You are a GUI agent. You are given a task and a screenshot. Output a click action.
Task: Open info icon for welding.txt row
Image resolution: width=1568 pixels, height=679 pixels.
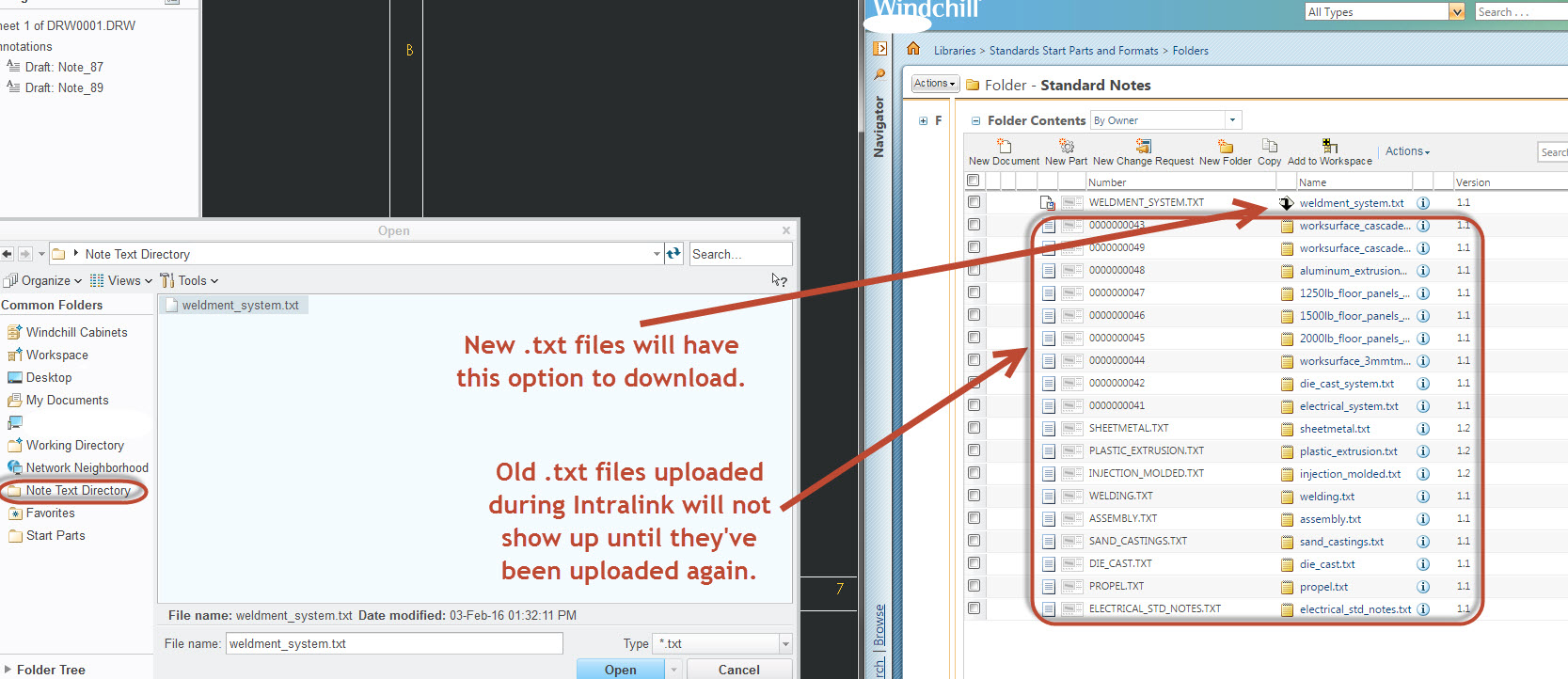[1423, 497]
